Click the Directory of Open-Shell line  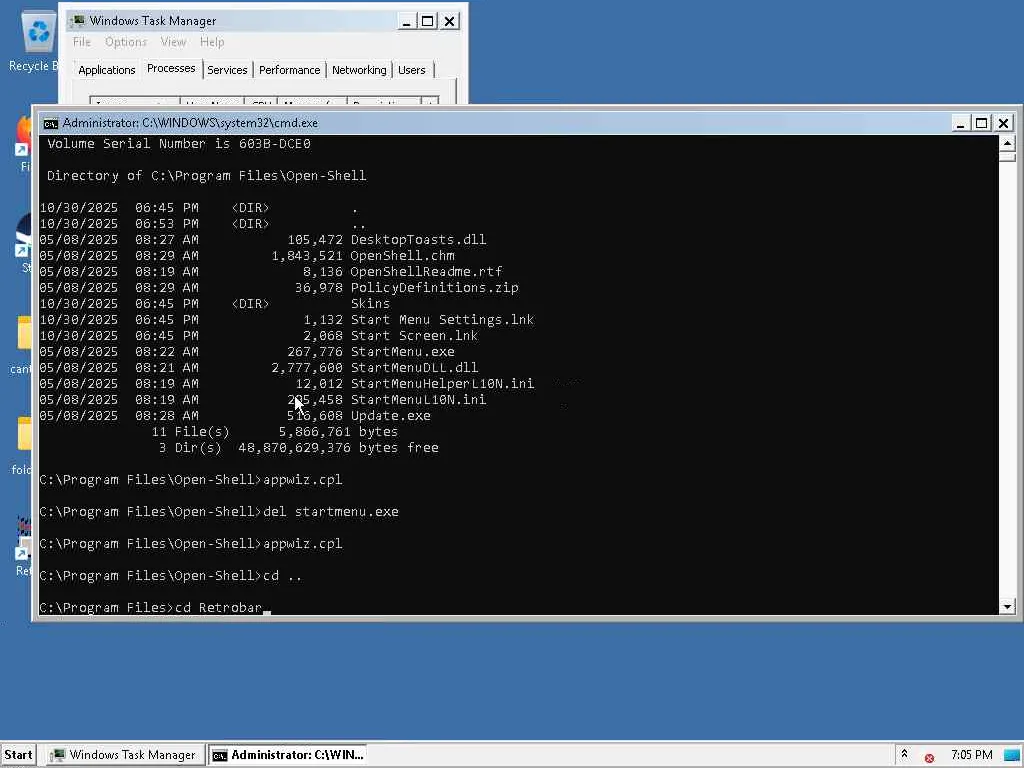[x=206, y=176]
